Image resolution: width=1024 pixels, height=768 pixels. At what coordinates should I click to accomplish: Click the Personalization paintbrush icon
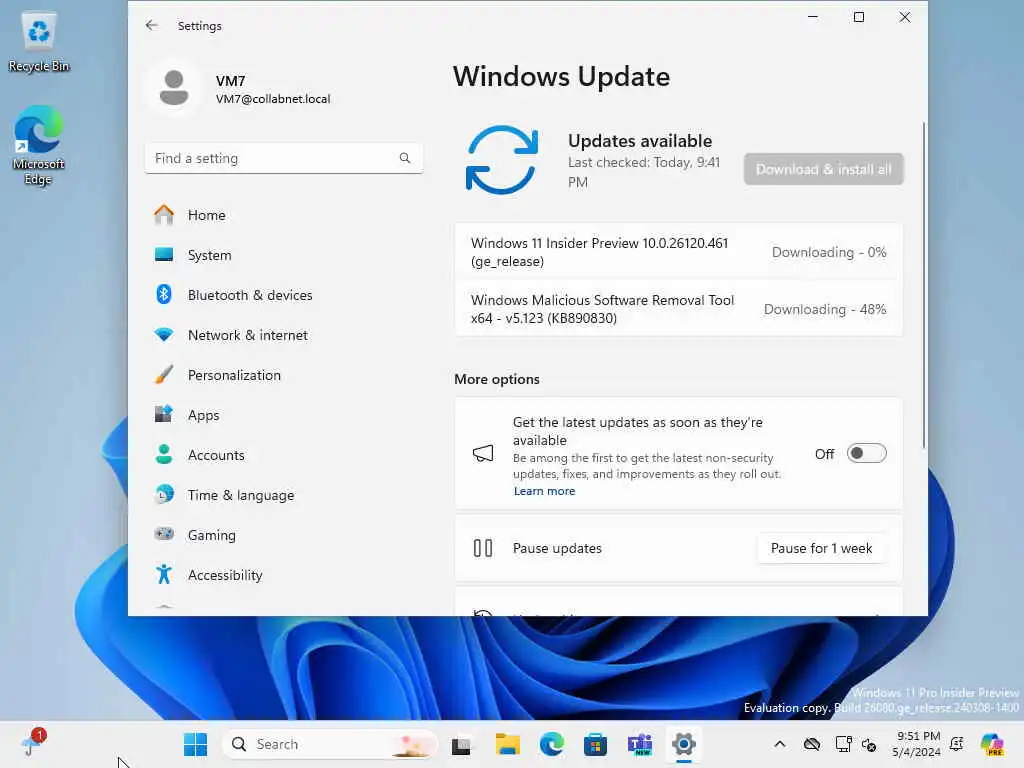[164, 375]
